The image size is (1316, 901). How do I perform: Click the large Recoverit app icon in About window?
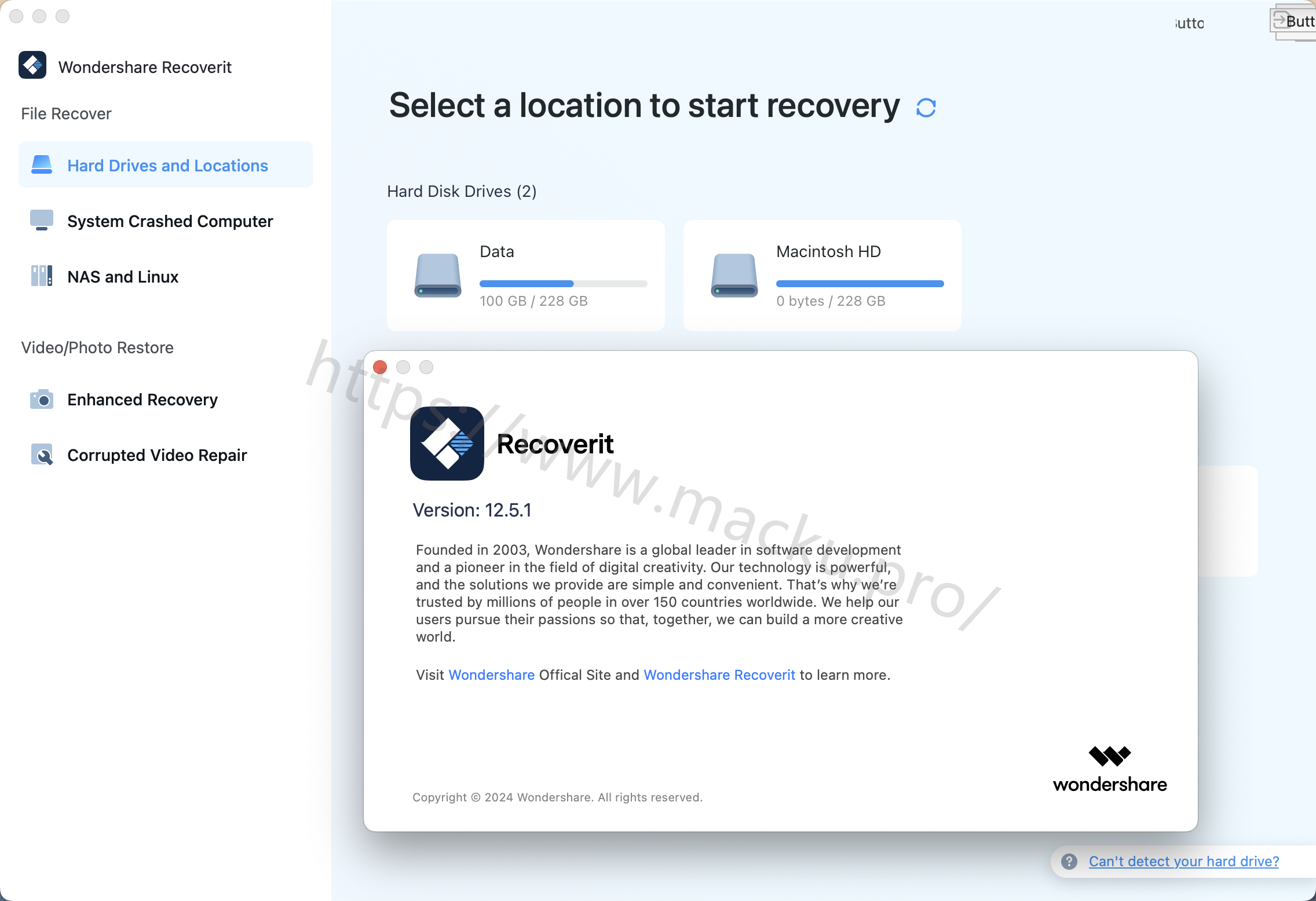(447, 444)
